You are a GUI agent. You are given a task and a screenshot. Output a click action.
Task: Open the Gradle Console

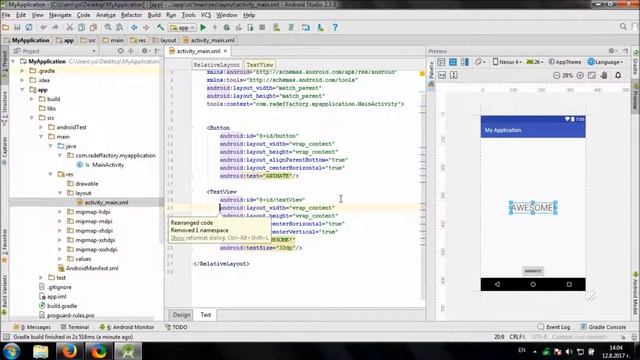pos(603,327)
